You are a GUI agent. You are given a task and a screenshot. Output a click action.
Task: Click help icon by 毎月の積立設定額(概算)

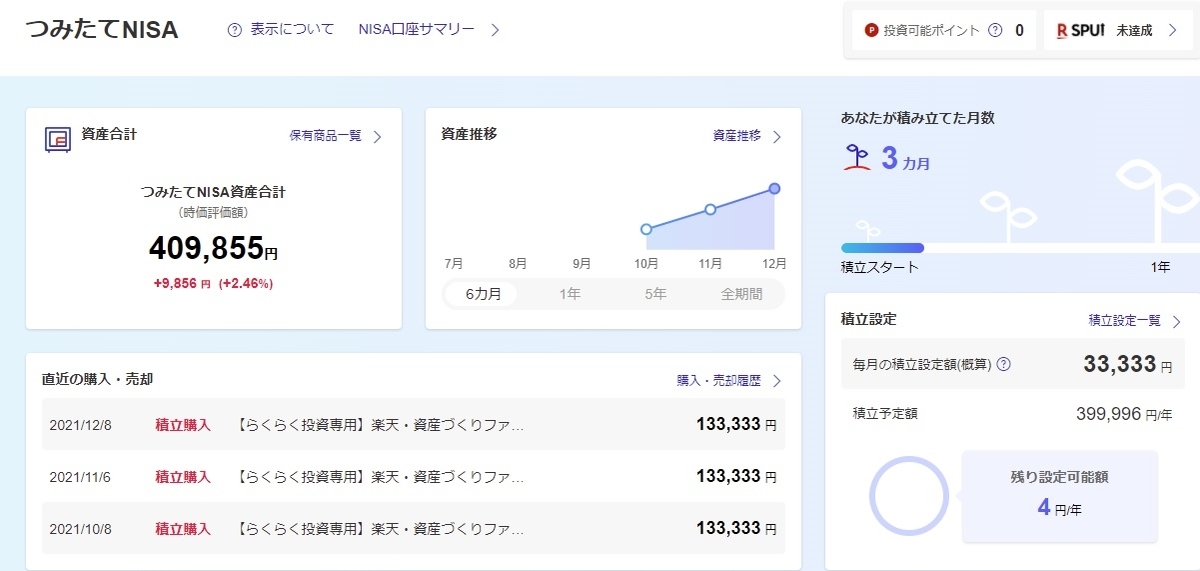pyautogui.click(x=1004, y=364)
